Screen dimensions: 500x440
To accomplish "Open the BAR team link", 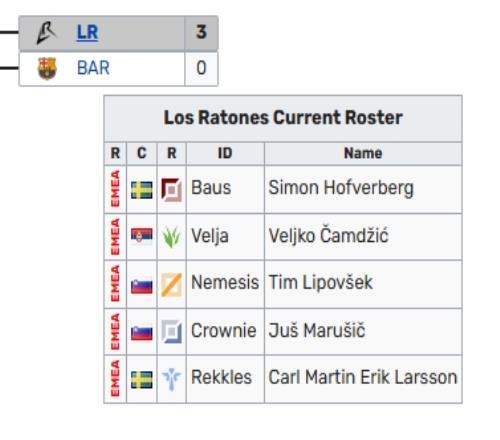I will (93, 68).
